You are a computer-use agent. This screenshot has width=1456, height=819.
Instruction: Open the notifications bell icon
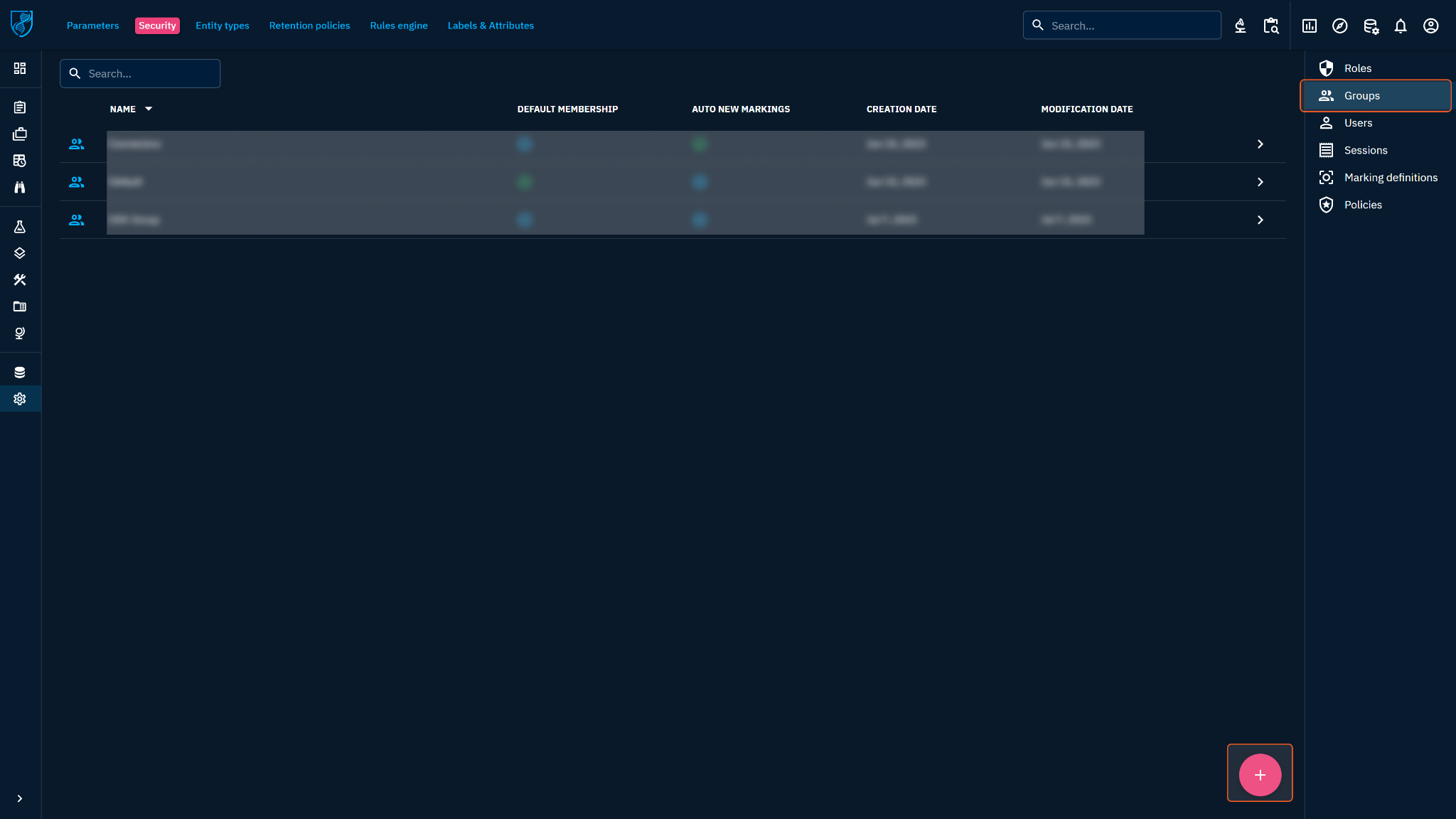coord(1400,26)
